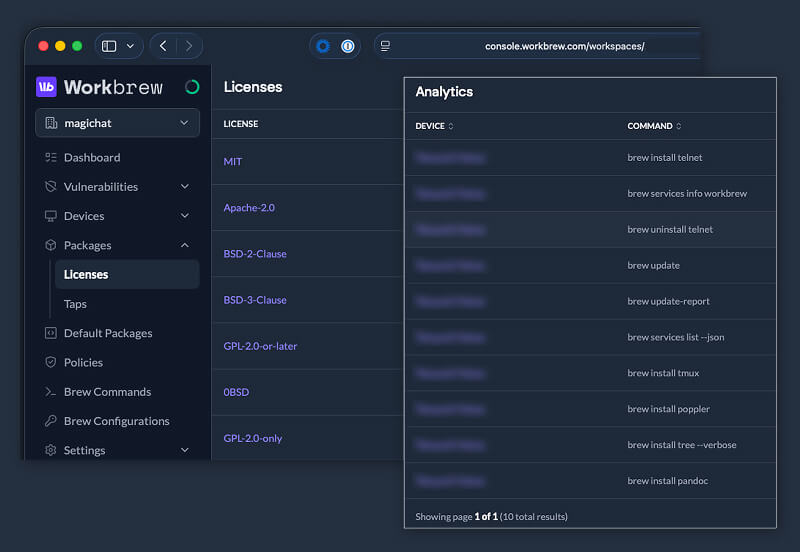Click the Workbrew logo icon

pyautogui.click(x=46, y=87)
